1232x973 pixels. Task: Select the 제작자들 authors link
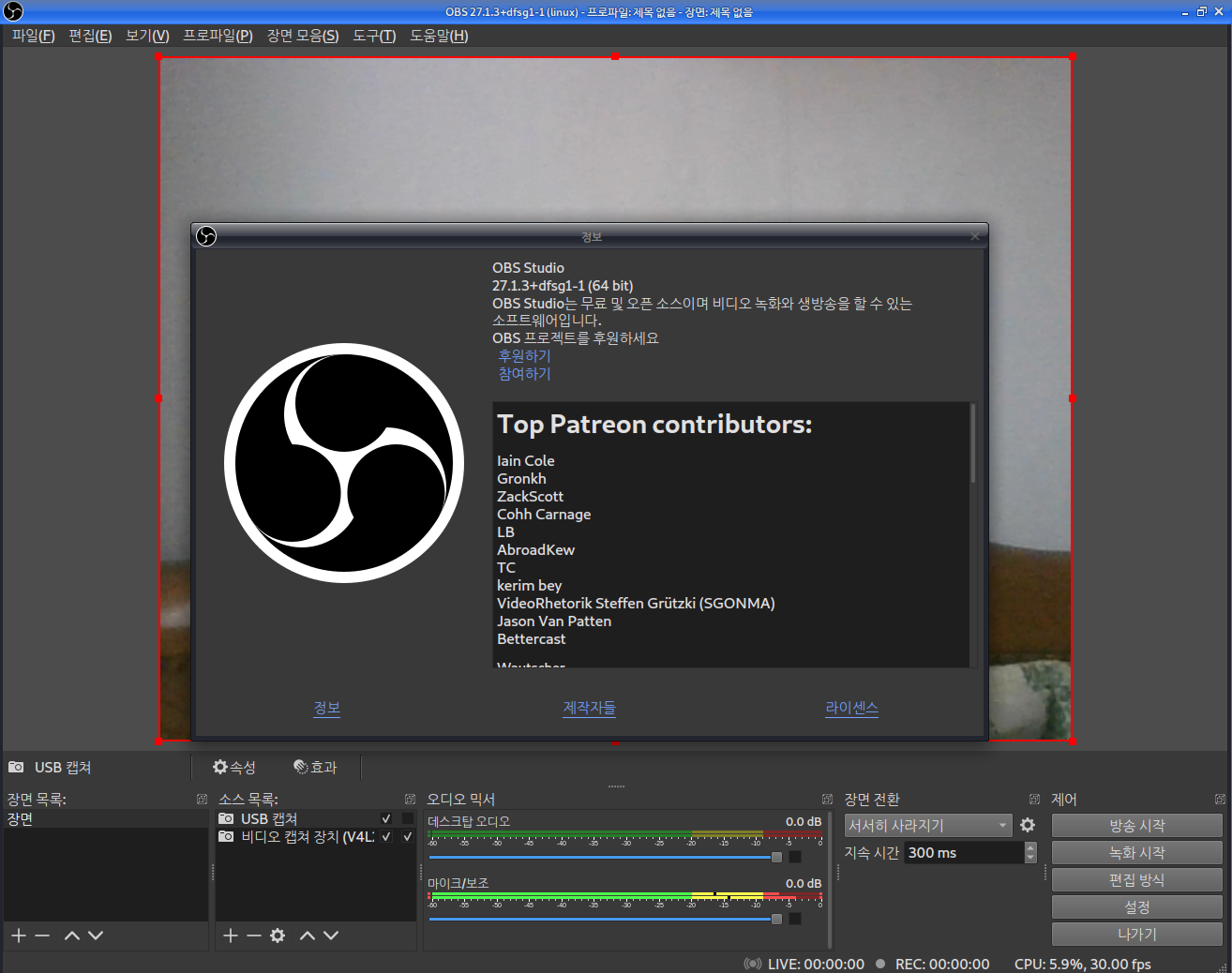point(589,708)
